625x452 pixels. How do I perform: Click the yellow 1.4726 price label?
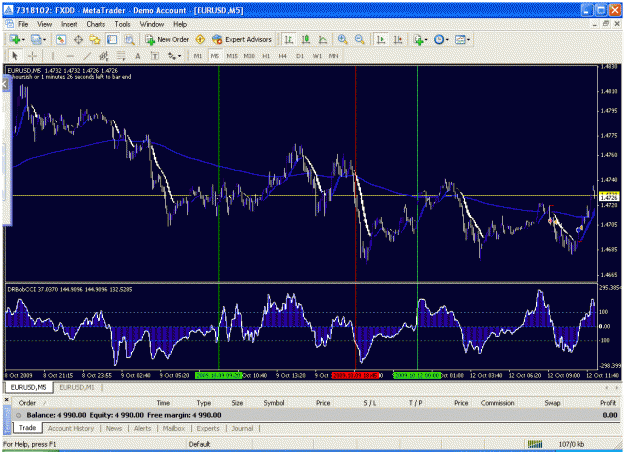tap(609, 196)
